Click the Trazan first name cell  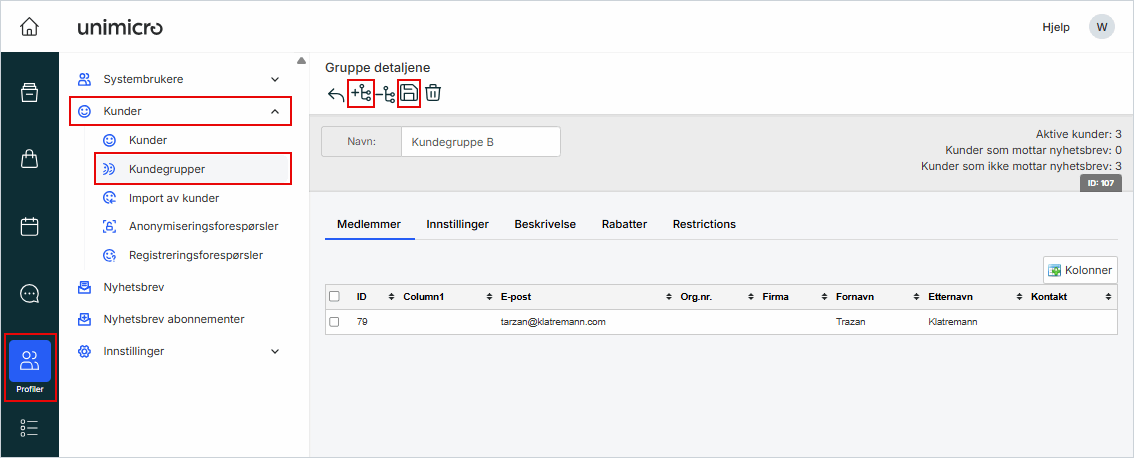click(850, 322)
